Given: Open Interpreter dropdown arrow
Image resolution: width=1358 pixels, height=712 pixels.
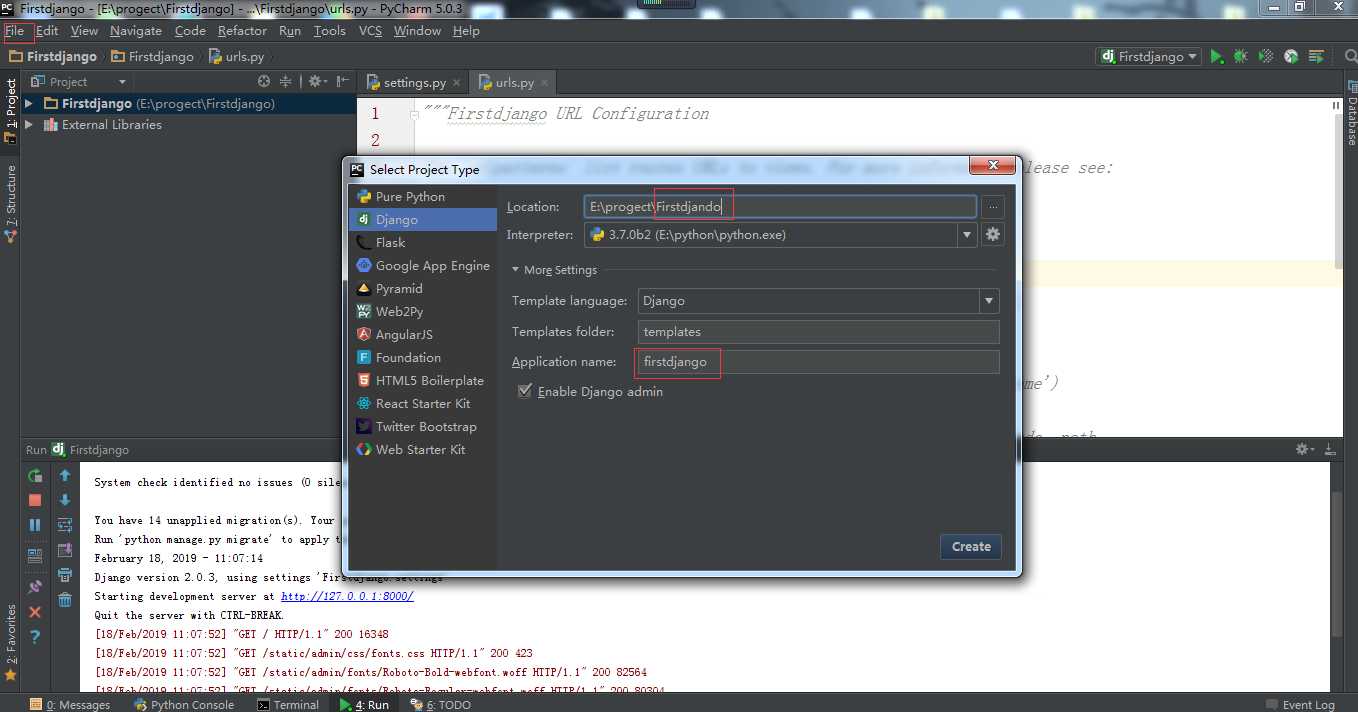Looking at the screenshot, I should [967, 235].
